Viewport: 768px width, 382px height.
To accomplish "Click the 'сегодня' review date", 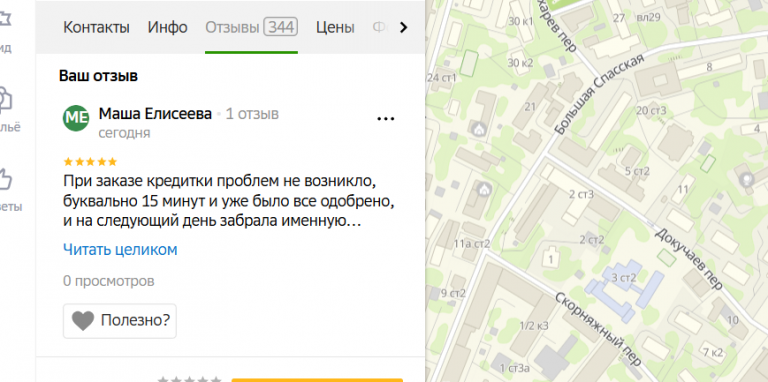I will coord(124,133).
